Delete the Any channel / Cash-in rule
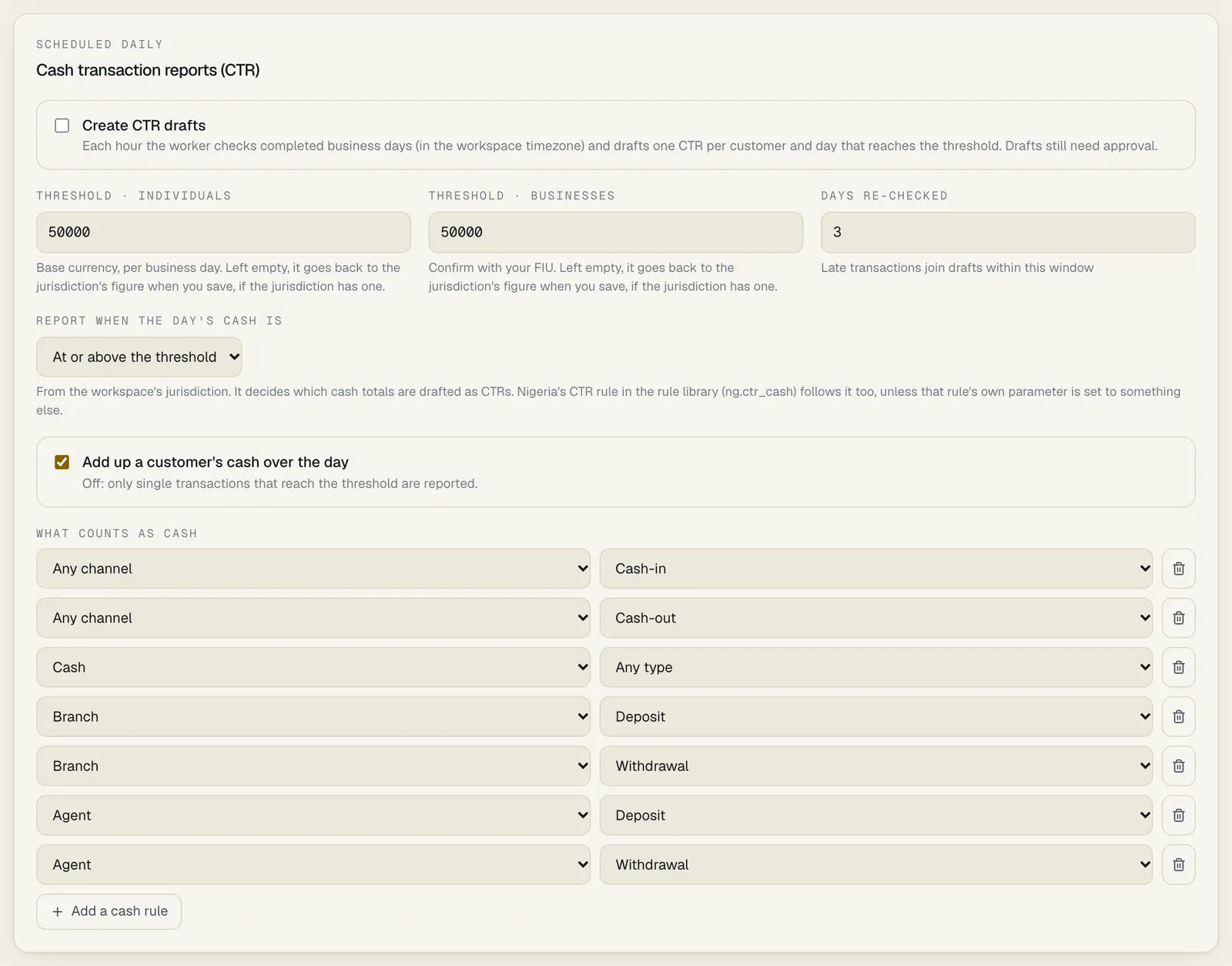 click(1178, 569)
